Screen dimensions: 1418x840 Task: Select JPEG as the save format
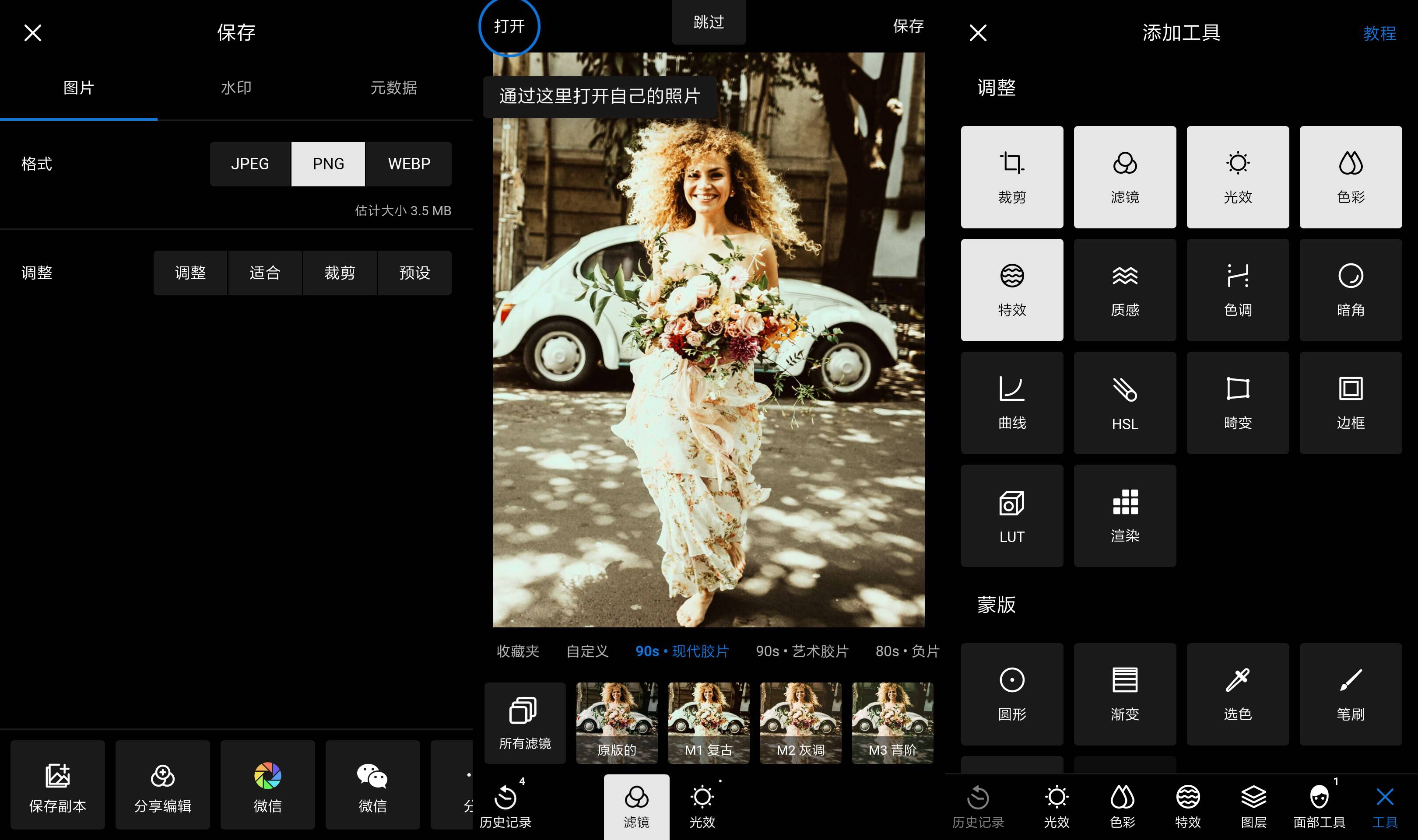pyautogui.click(x=249, y=164)
